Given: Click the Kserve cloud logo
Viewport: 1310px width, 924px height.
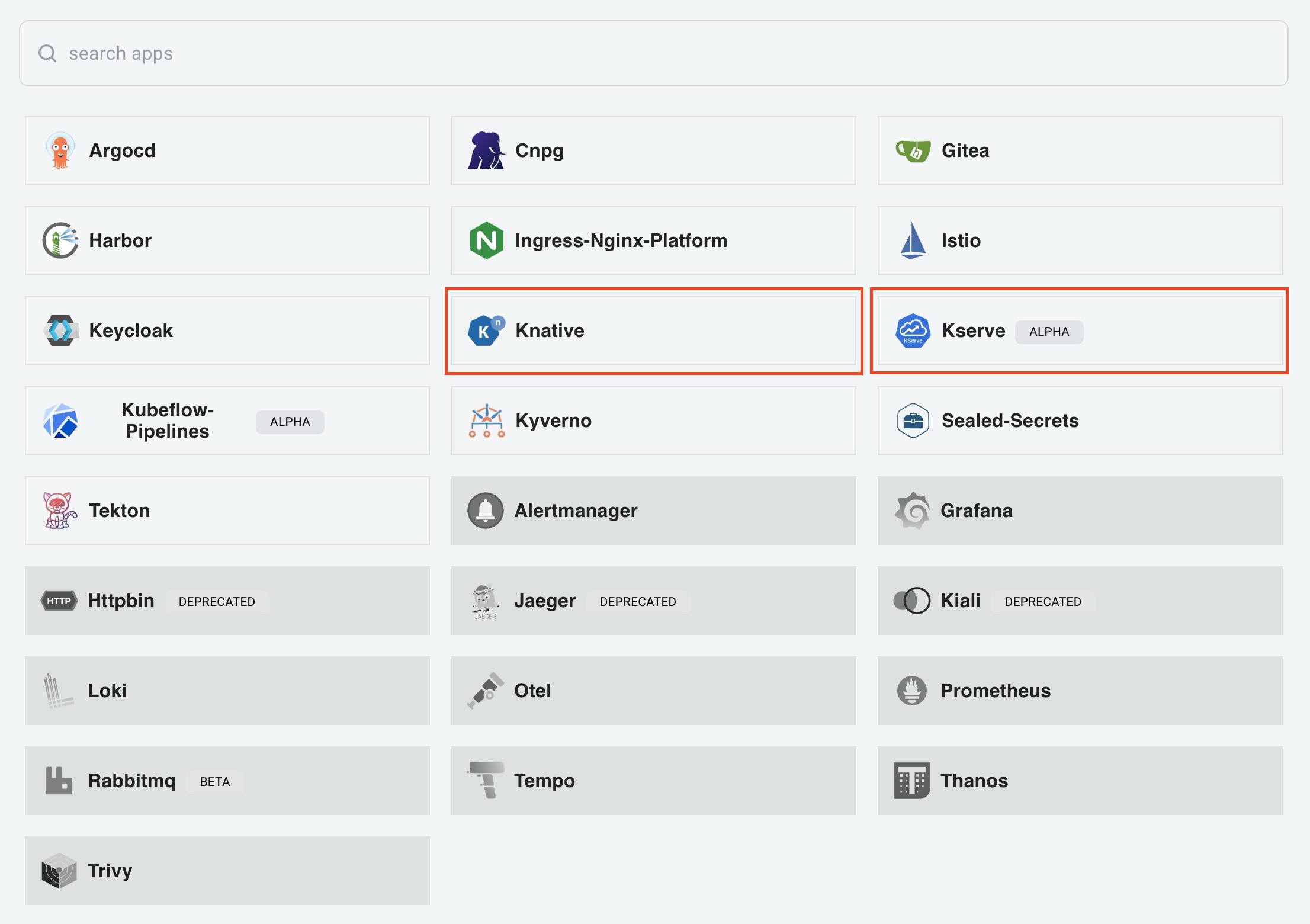Looking at the screenshot, I should [x=912, y=330].
